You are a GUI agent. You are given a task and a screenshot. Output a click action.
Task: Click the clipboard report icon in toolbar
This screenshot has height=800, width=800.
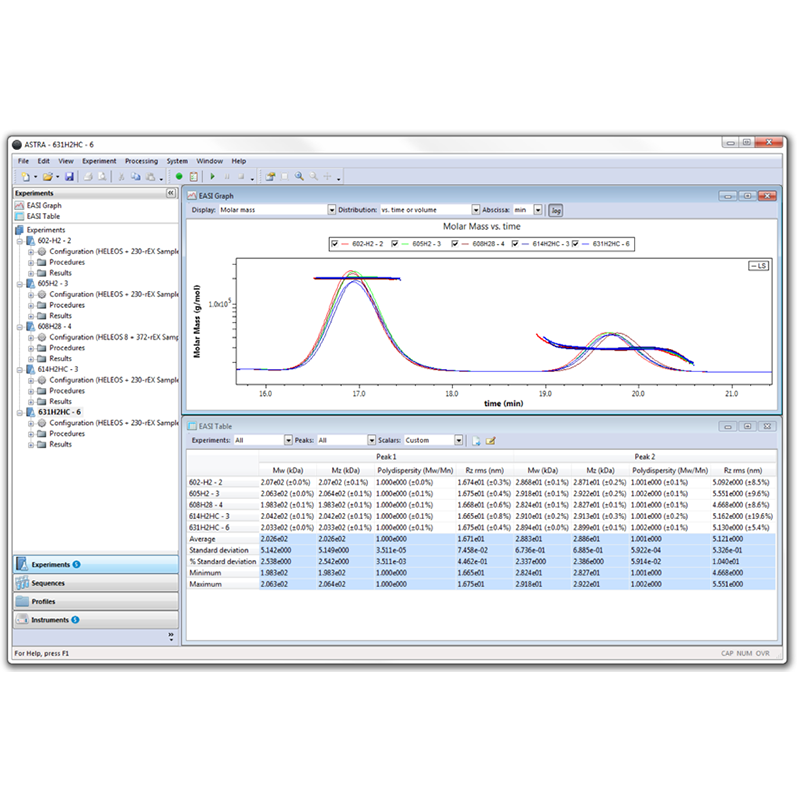click(194, 177)
